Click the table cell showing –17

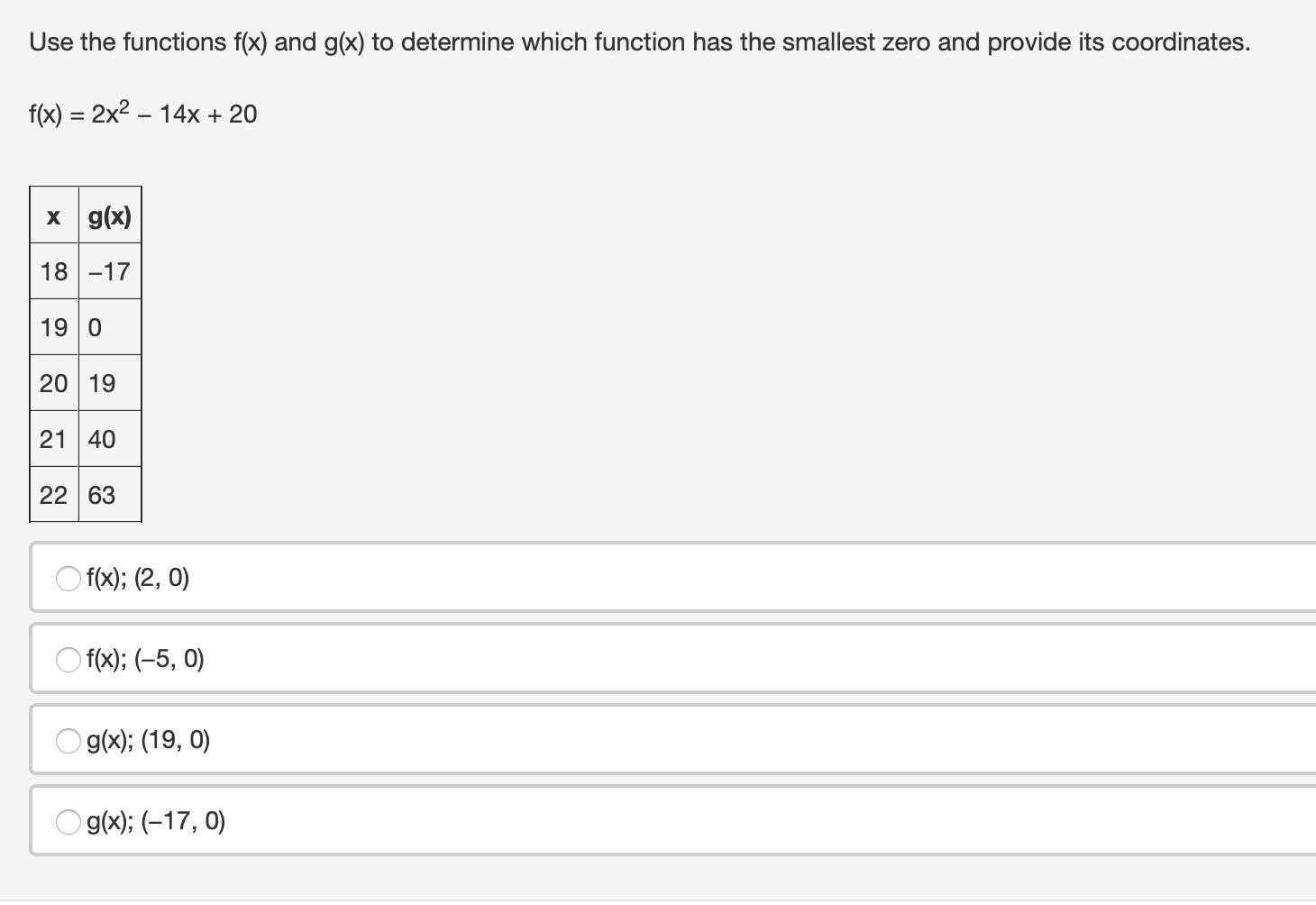(x=110, y=271)
